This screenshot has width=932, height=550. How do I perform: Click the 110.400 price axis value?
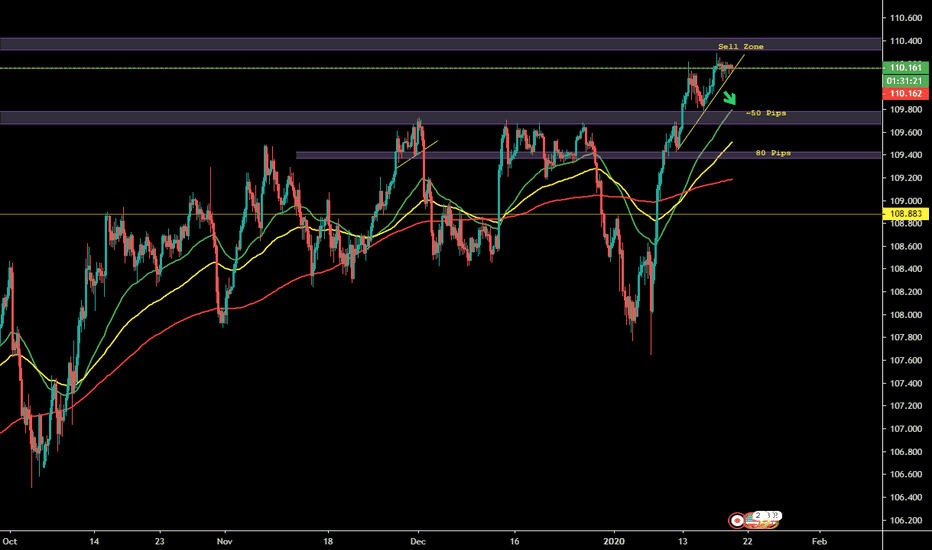[904, 41]
